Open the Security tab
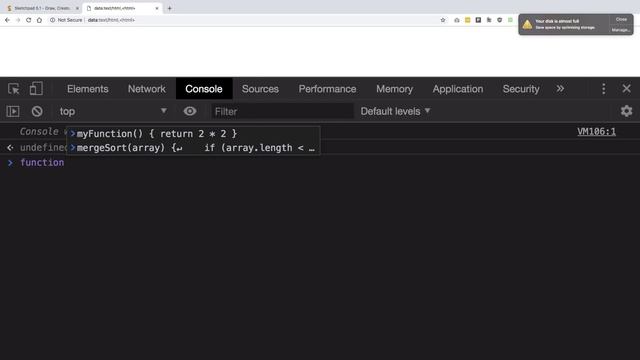The image size is (640, 360). [x=521, y=89]
